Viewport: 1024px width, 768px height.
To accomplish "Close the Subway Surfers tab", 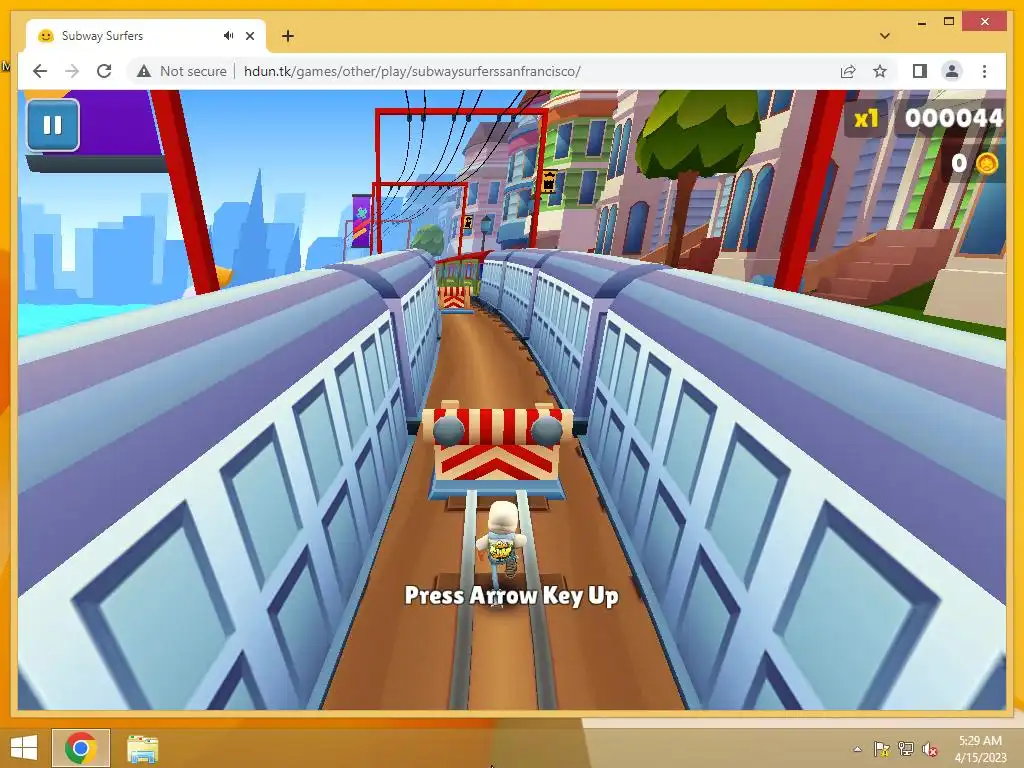I will pyautogui.click(x=249, y=36).
